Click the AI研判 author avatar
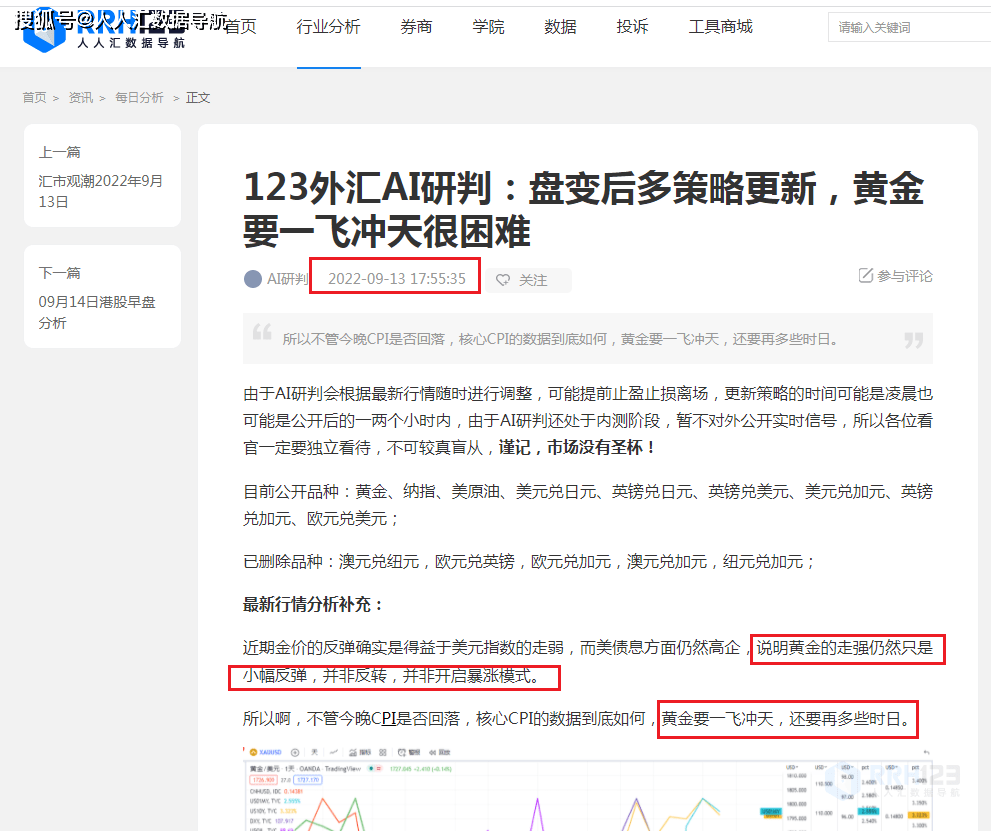 (253, 279)
